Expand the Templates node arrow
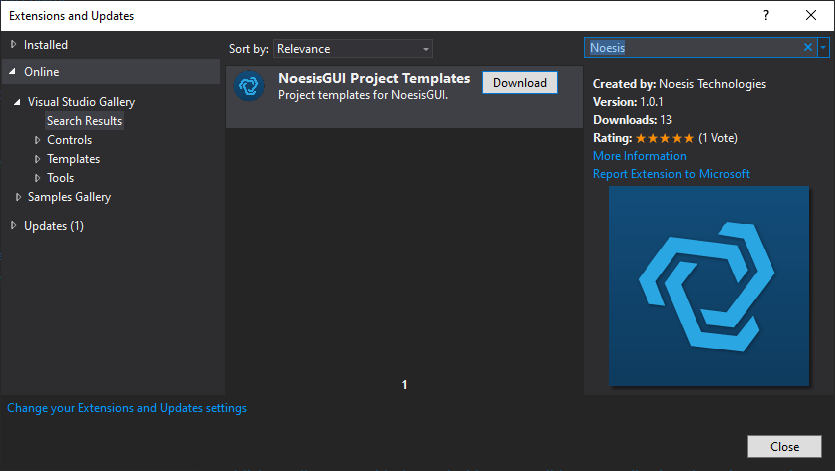Viewport: 835px width, 471px height. pyautogui.click(x=37, y=159)
